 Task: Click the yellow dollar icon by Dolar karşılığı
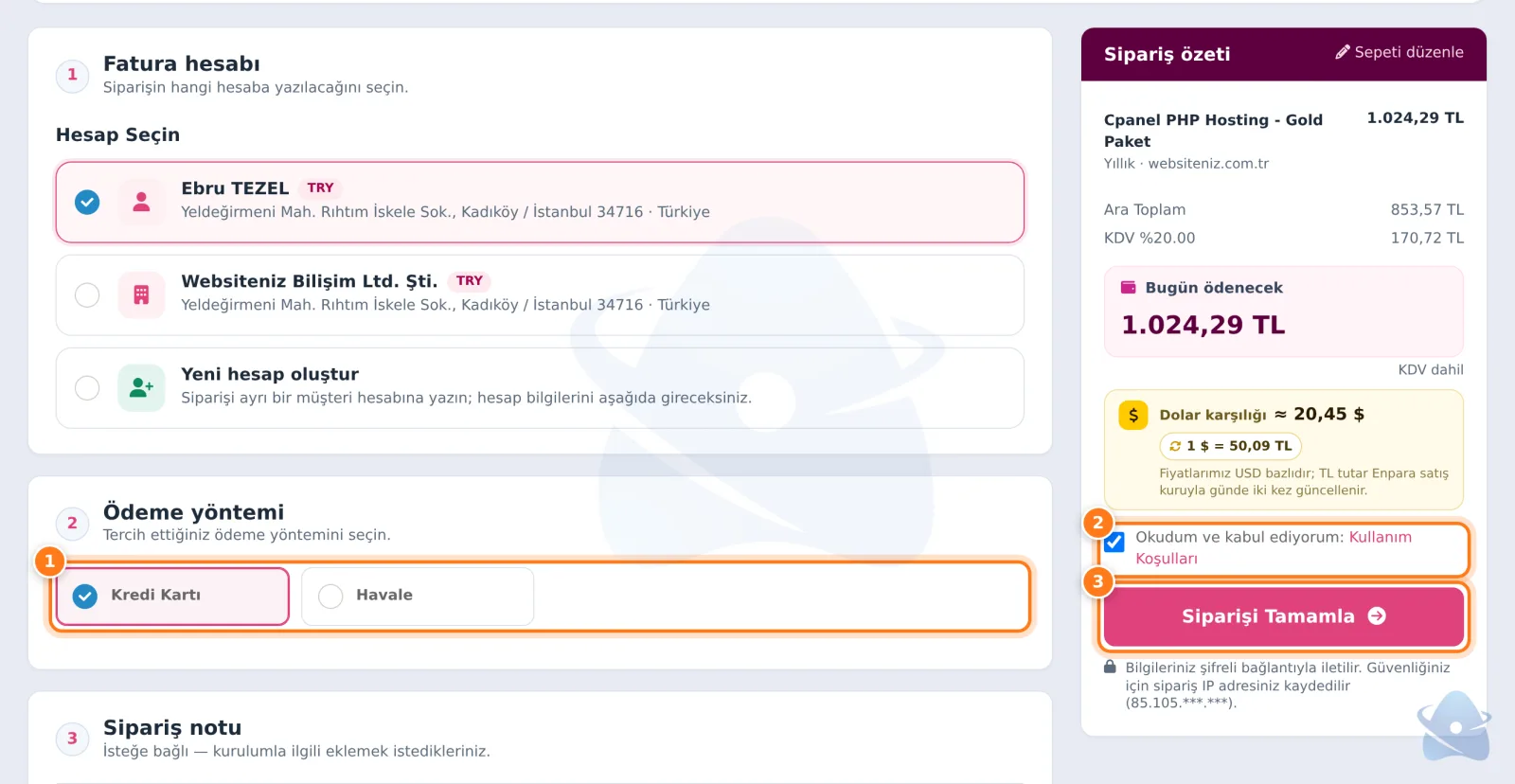[x=1133, y=415]
